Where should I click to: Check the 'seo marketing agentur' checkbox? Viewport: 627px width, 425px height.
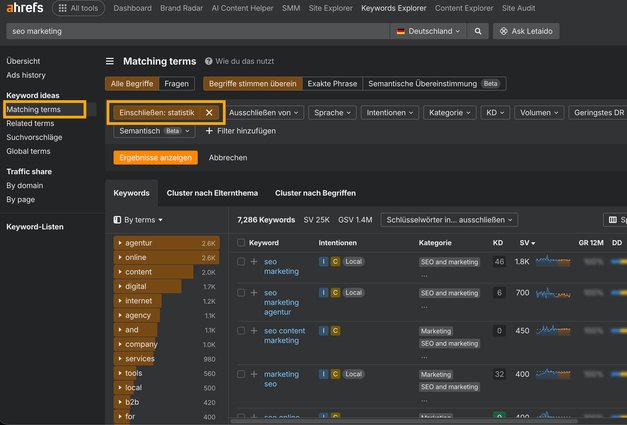coord(241,293)
